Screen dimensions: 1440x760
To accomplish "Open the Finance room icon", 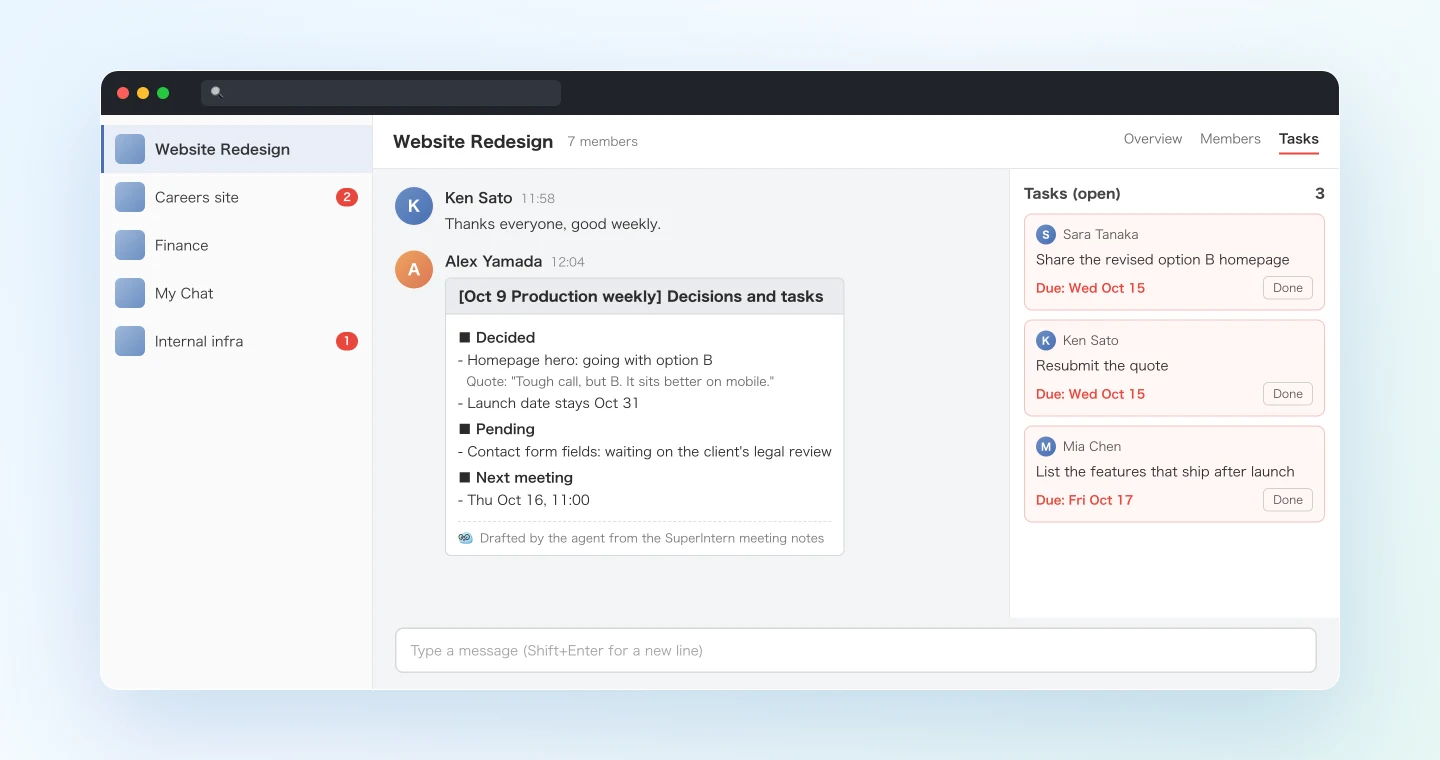I will 130,245.
